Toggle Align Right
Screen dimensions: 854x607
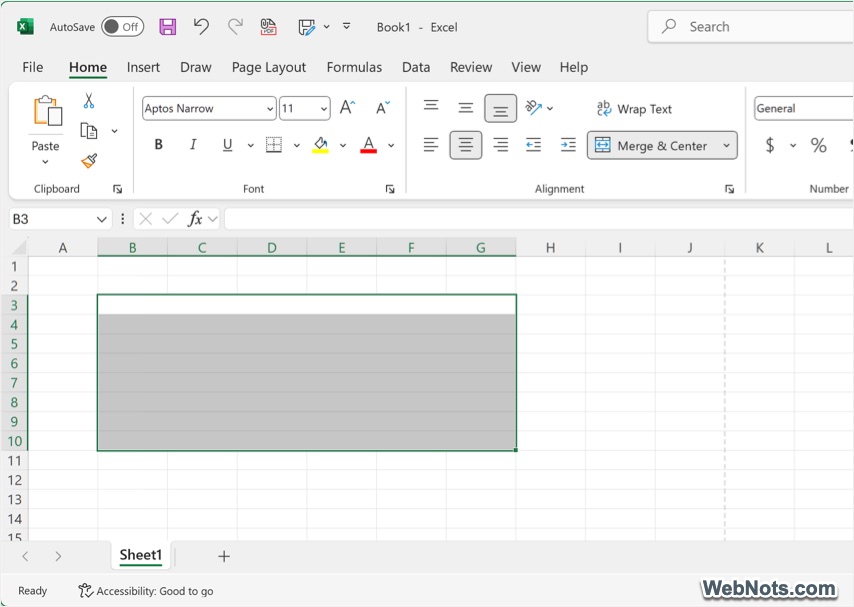pos(501,145)
